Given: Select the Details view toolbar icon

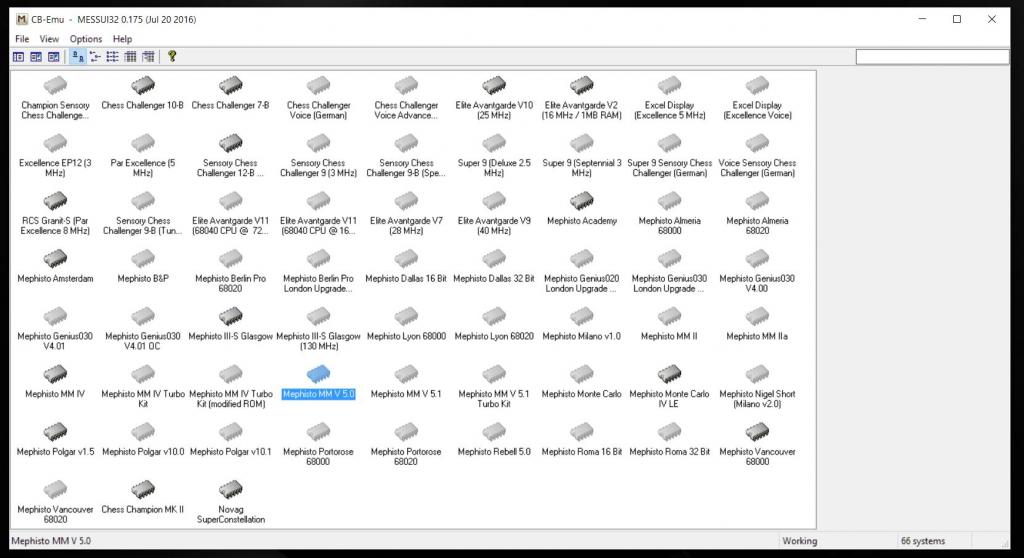Looking at the screenshot, I should click(130, 57).
